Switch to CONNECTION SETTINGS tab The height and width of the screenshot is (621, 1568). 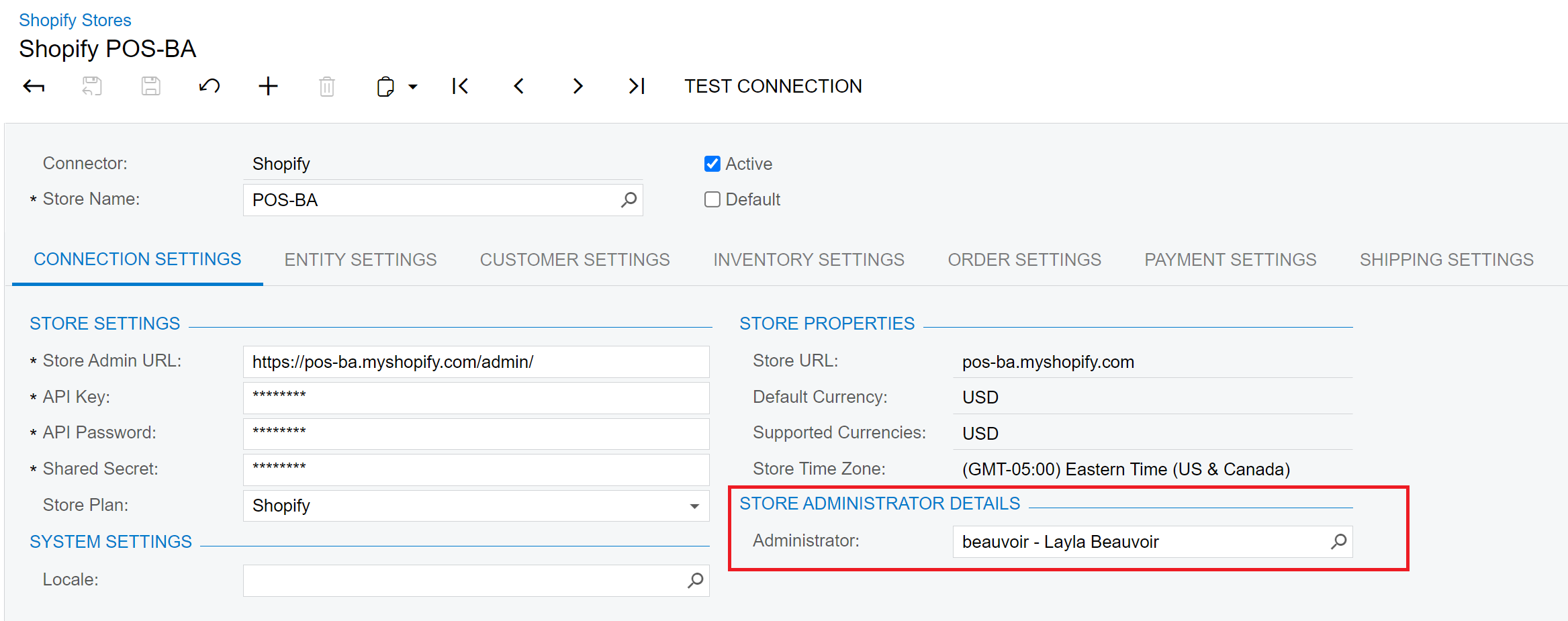[137, 259]
